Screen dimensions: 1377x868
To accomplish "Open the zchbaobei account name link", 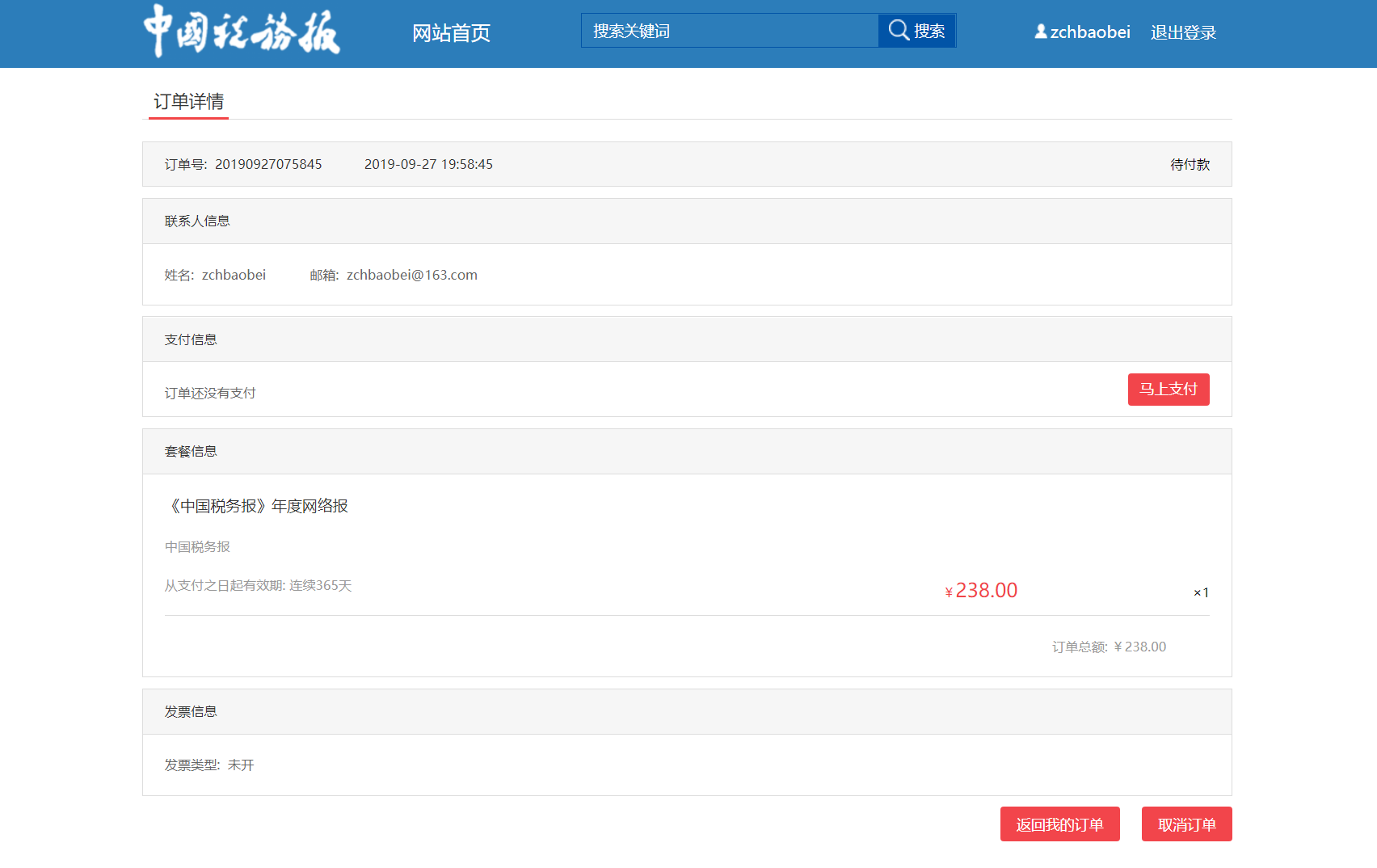I will (x=1089, y=32).
